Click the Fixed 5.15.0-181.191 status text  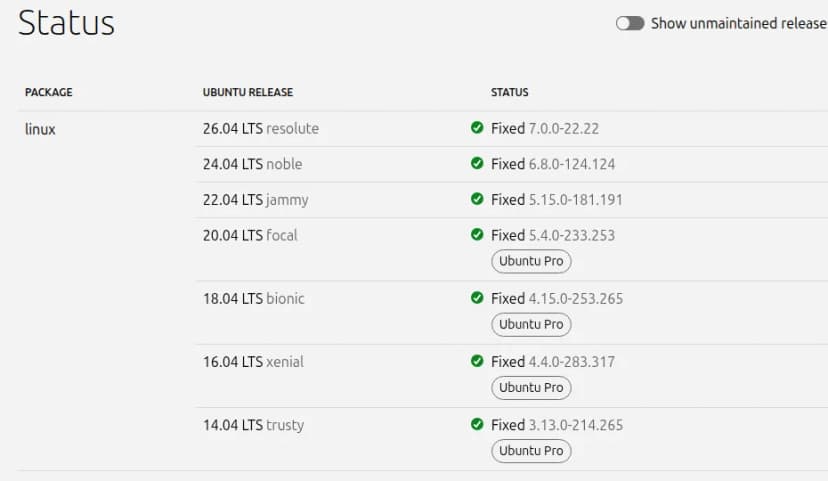557,200
